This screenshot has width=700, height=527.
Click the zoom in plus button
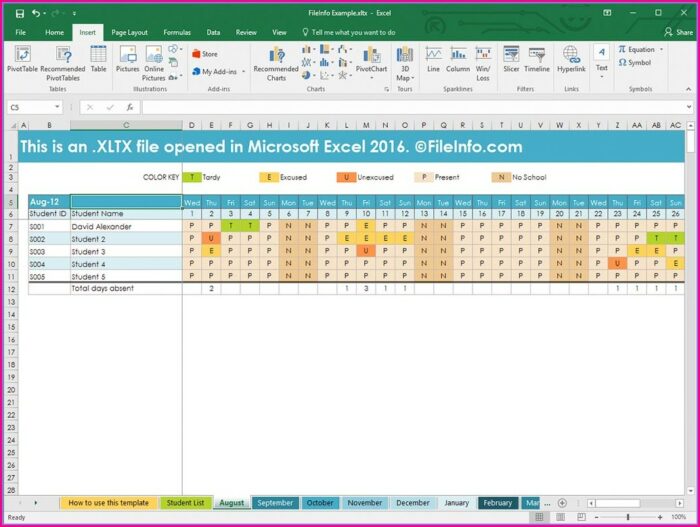pyautogui.click(x=660, y=517)
